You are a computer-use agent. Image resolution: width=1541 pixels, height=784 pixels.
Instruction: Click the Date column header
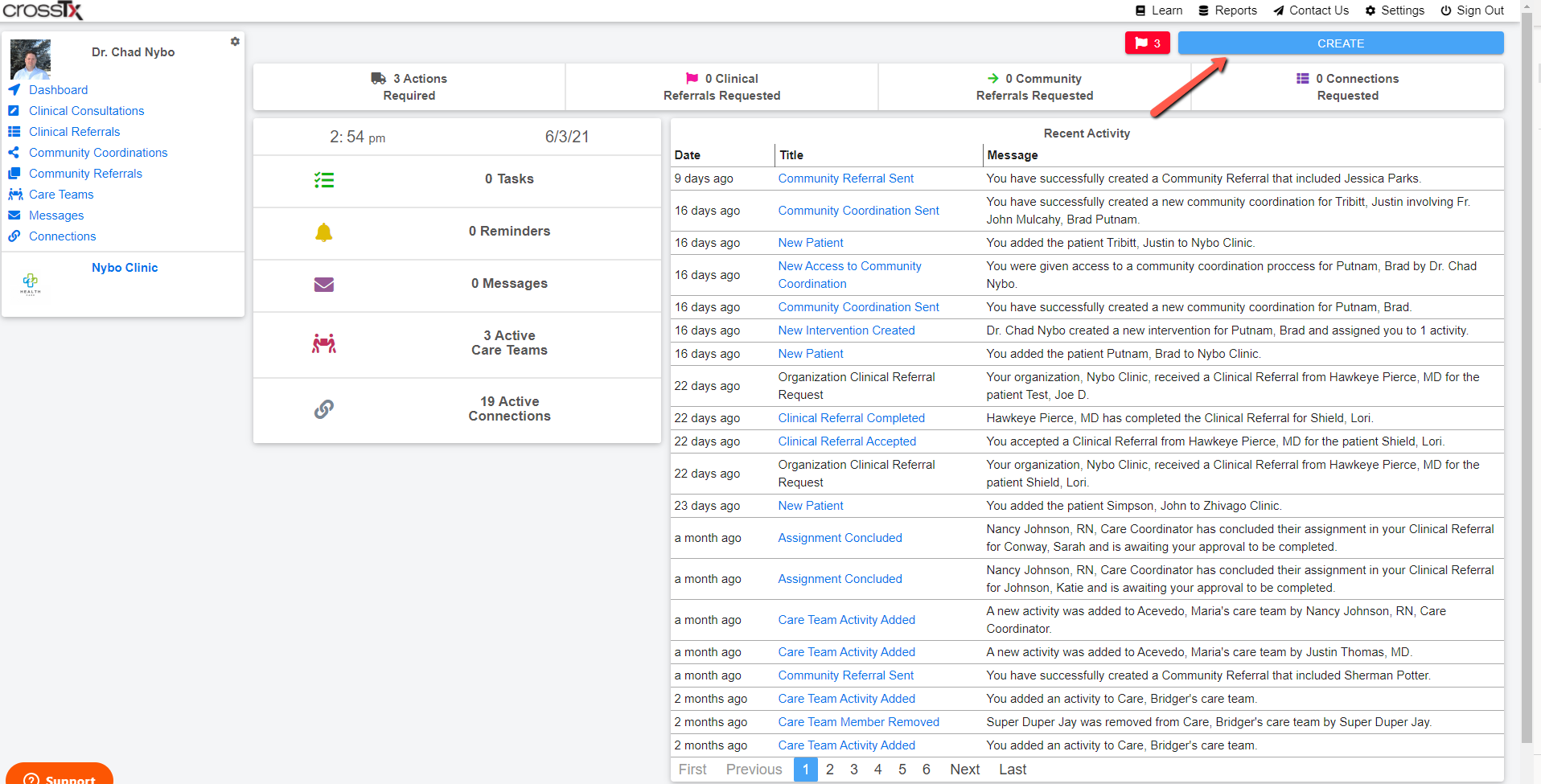[688, 155]
